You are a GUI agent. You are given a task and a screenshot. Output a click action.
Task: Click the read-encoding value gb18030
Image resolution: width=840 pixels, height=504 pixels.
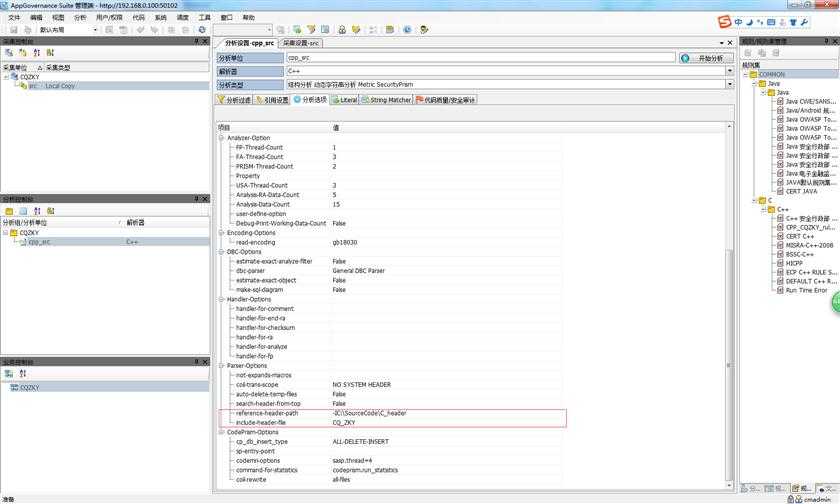344,243
